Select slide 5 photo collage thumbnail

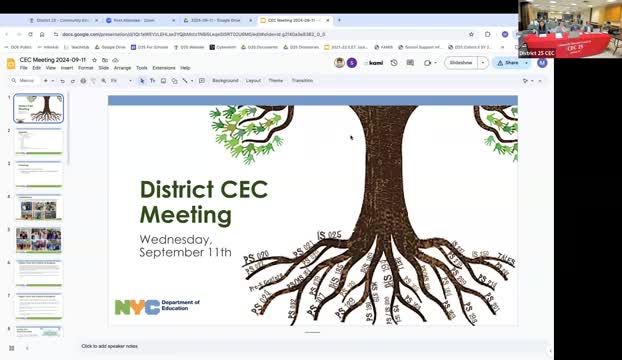(38, 240)
